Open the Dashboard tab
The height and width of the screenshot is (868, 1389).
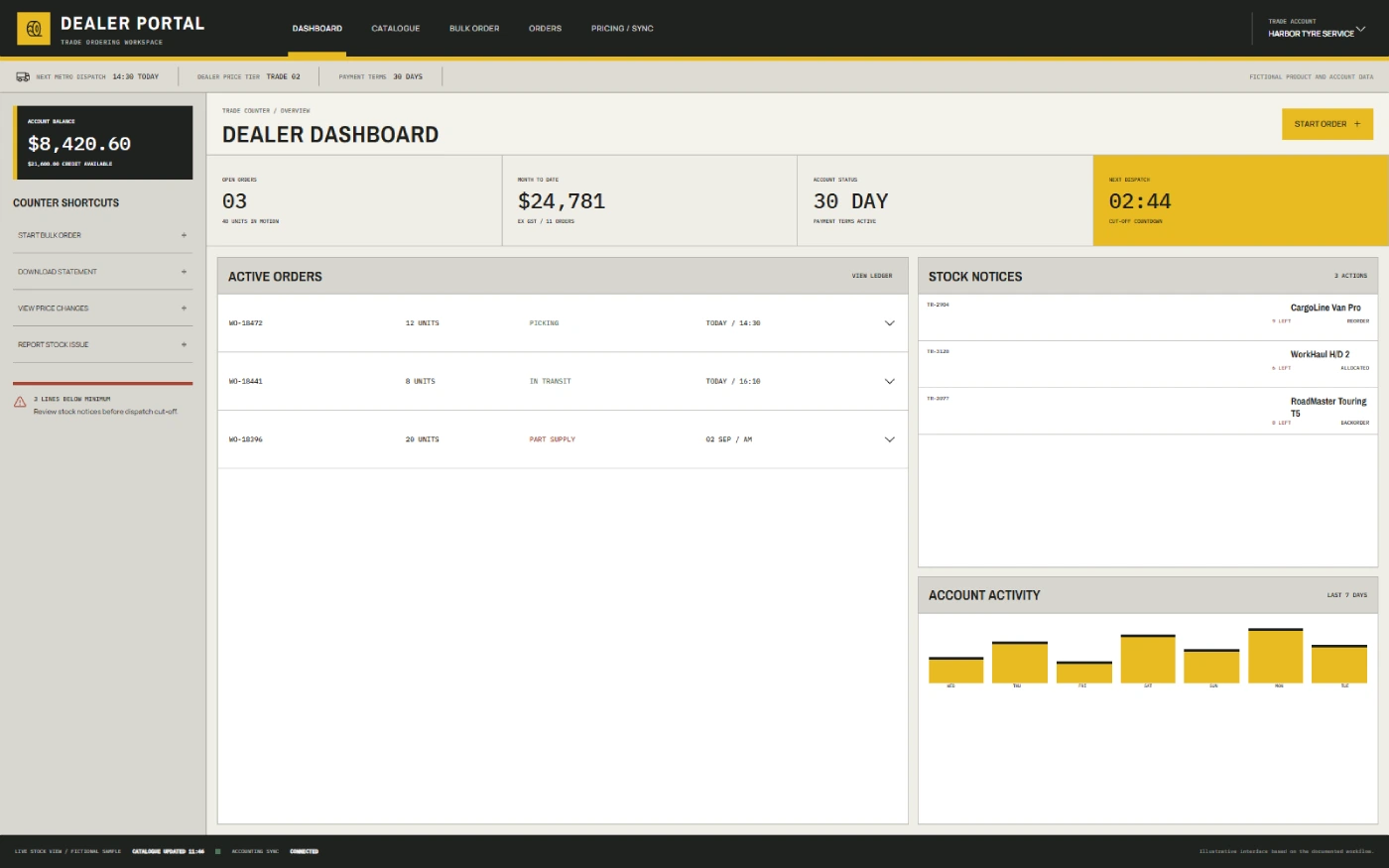(x=317, y=29)
